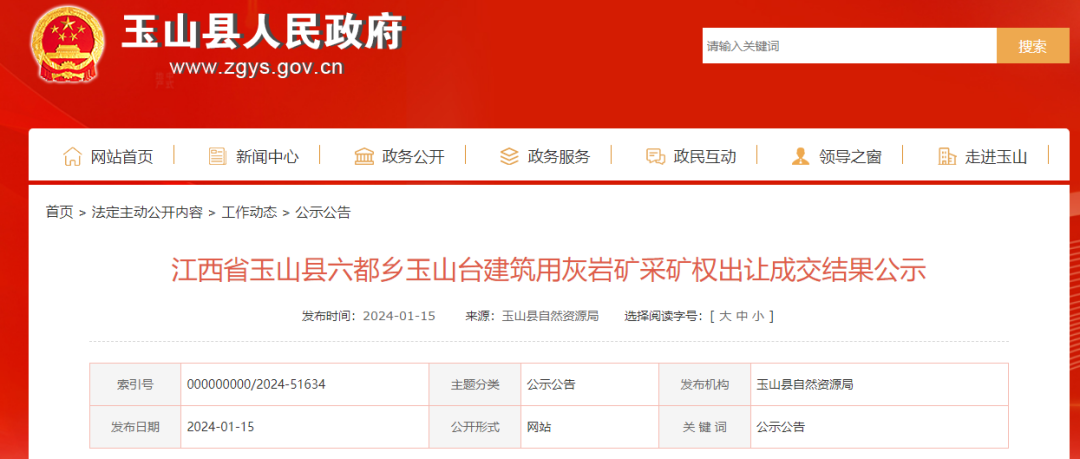The image size is (1080, 459).
Task: Click the layers icon beside 政务服务
Action: click(x=509, y=156)
